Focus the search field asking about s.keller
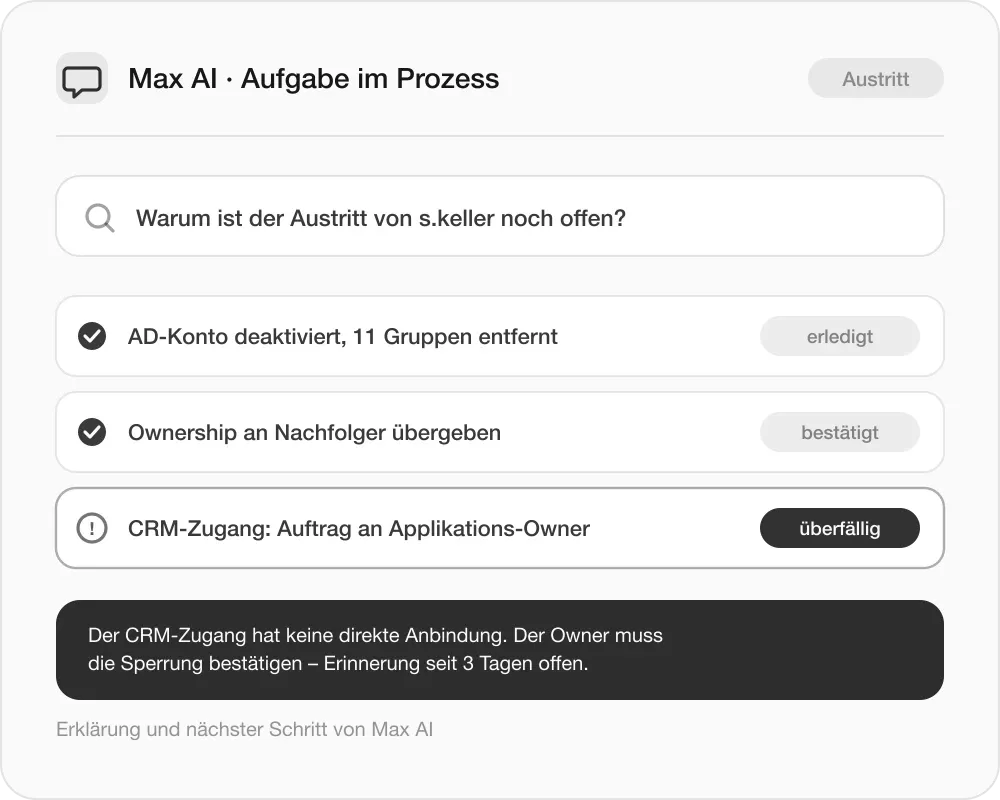The image size is (1000, 800). (500, 216)
